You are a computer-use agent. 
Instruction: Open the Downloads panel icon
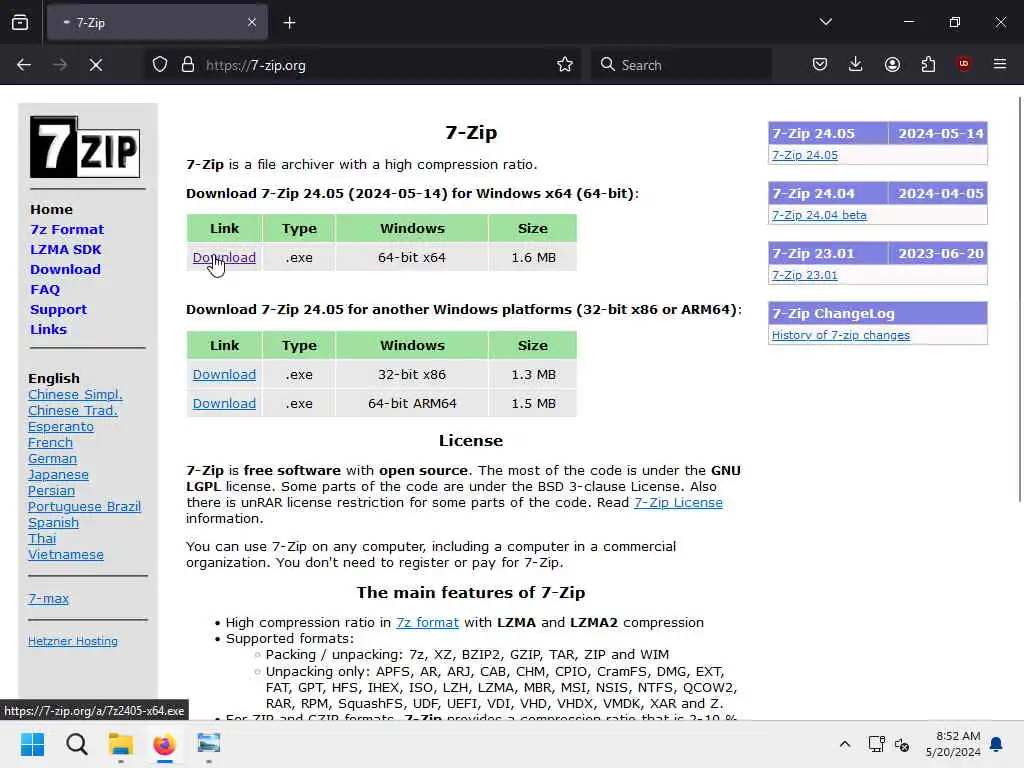(x=856, y=65)
